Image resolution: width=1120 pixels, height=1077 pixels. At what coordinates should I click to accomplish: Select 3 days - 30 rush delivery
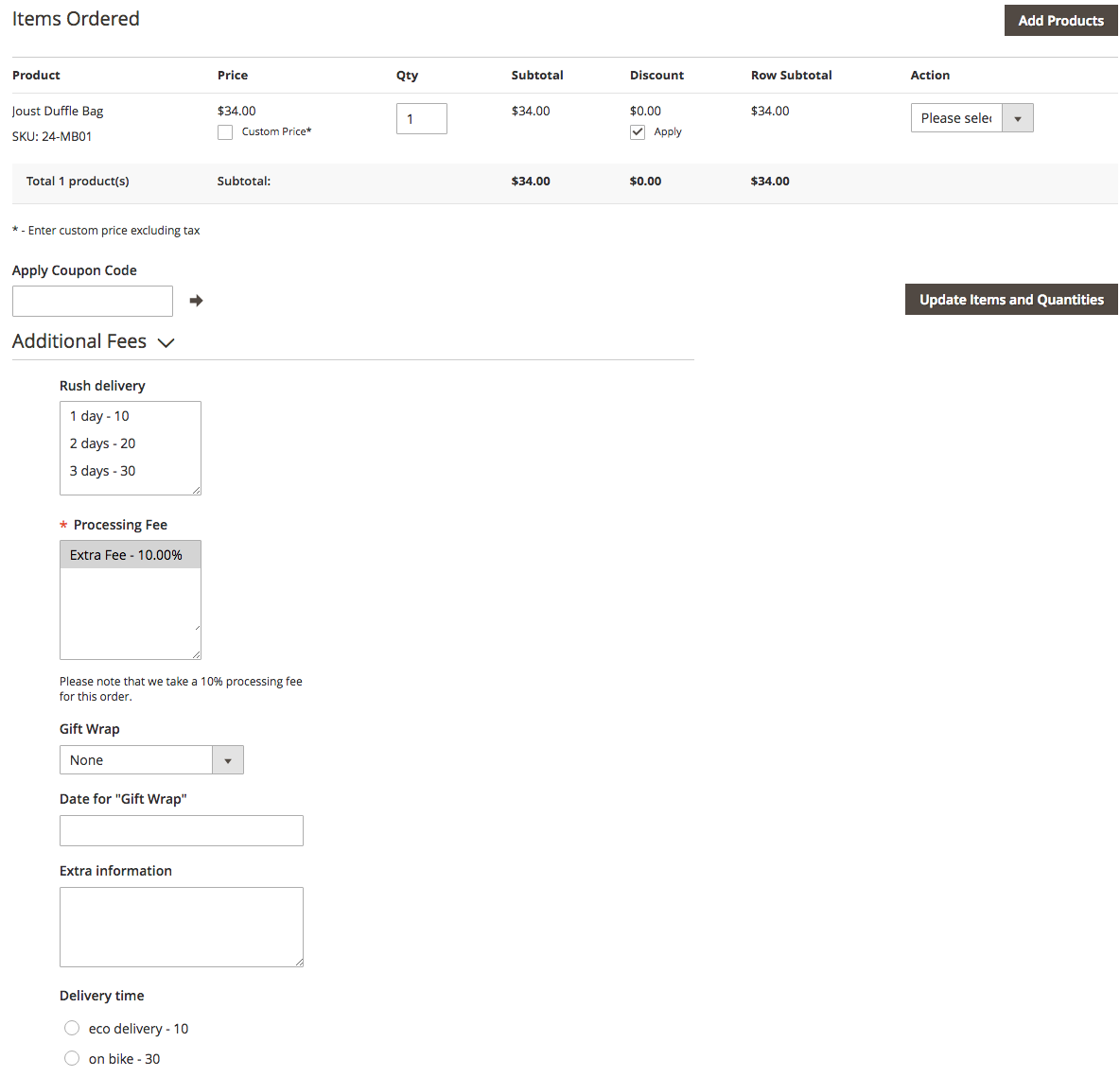pos(130,471)
